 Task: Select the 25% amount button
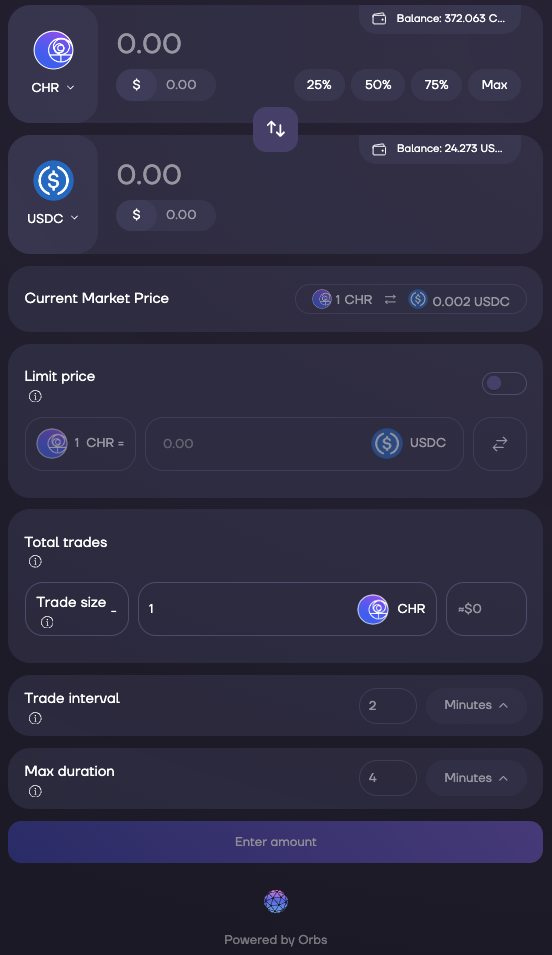(x=319, y=85)
